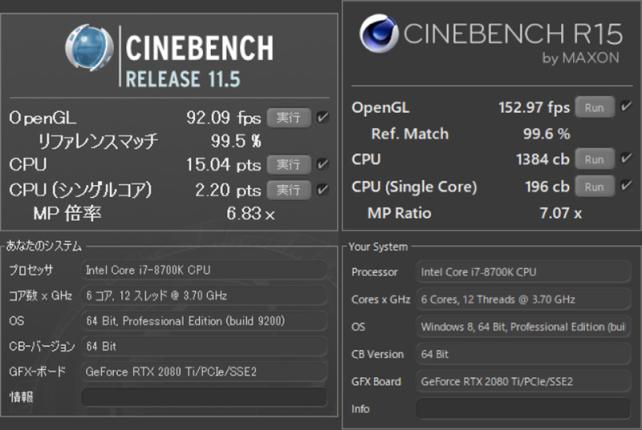This screenshot has width=642, height=430.
Task: Select the CB Version 64 Bit field
Action: point(522,354)
